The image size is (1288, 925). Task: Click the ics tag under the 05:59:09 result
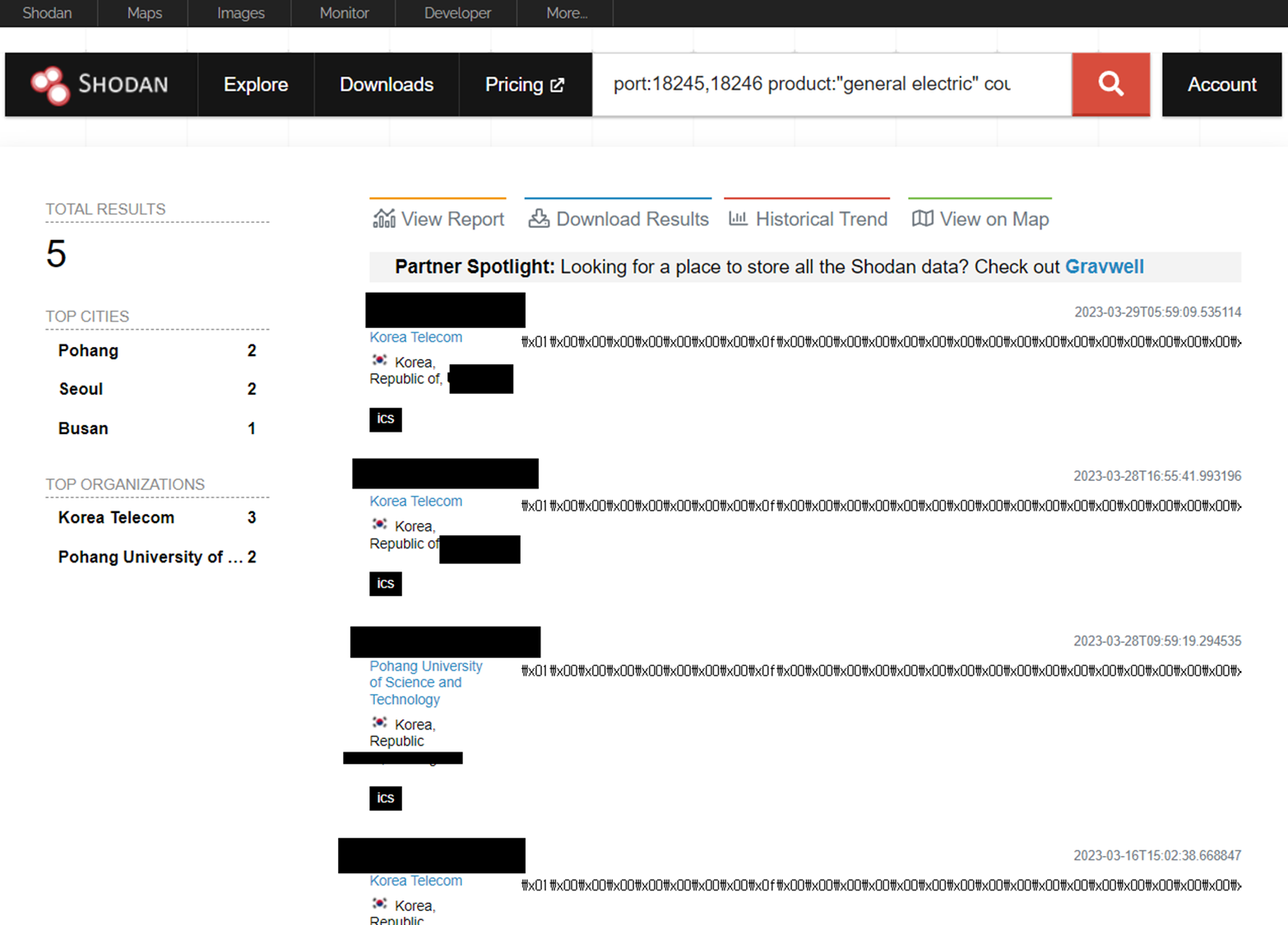[385, 419]
